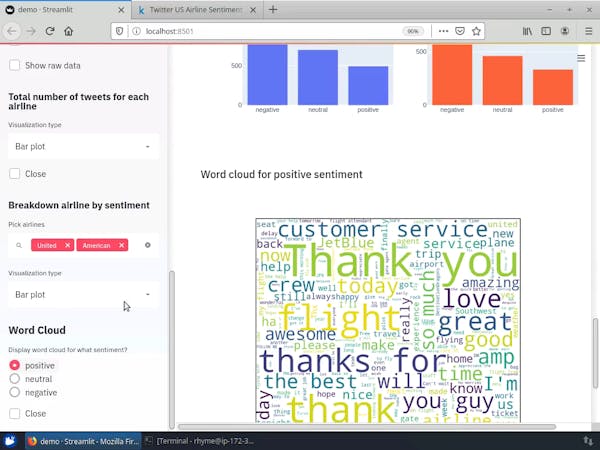The image size is (600, 450).
Task: Remove American from picked airlines
Action: click(x=122, y=245)
